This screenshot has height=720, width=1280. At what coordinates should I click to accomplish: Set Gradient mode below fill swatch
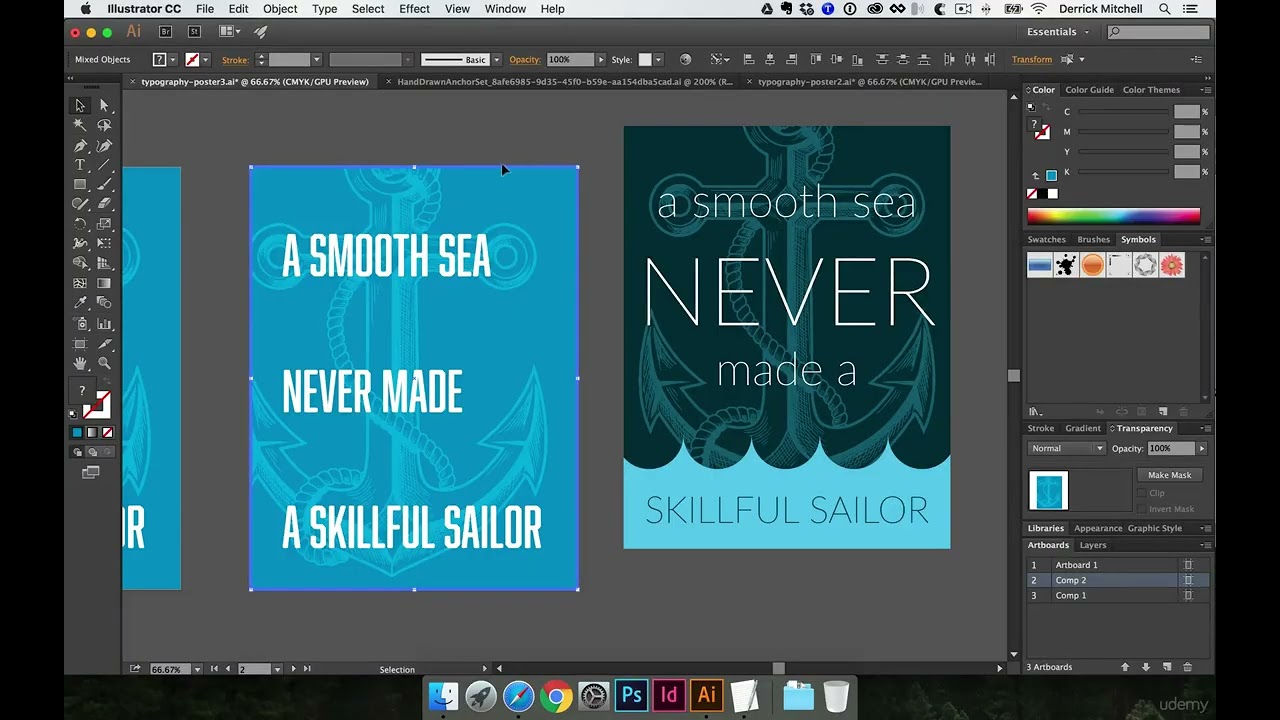click(92, 433)
